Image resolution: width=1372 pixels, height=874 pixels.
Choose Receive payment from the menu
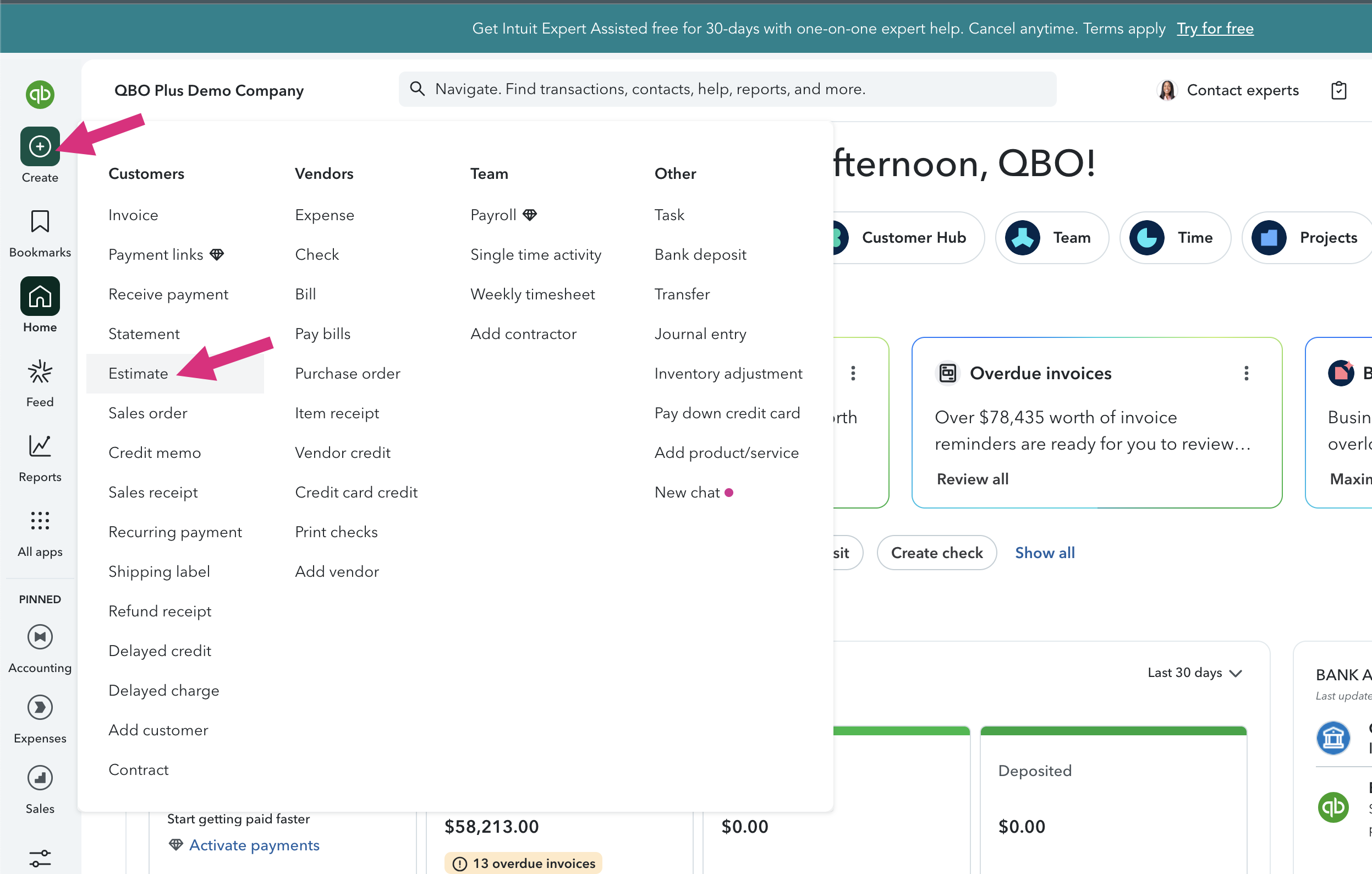(168, 294)
